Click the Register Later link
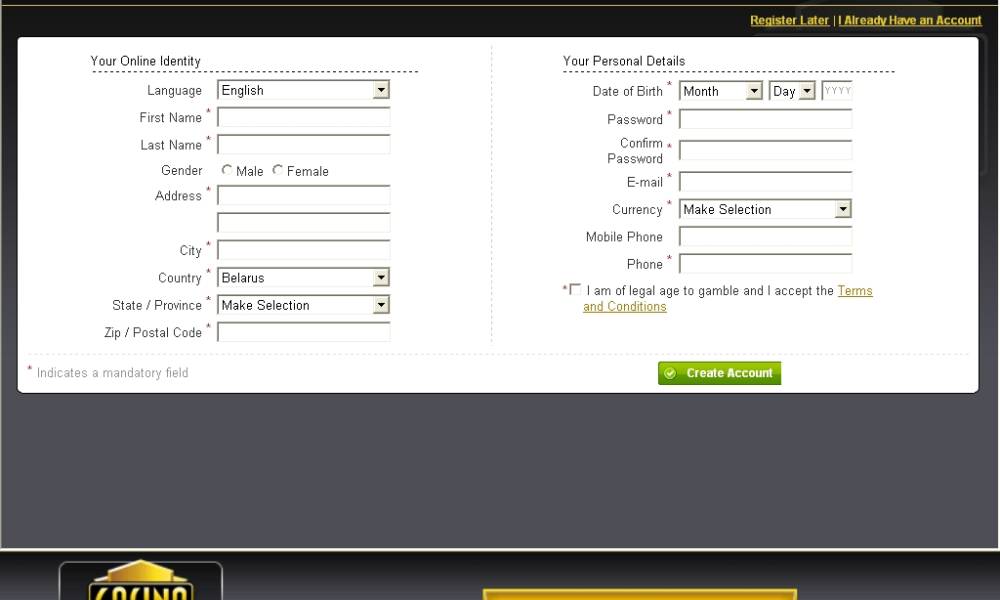Viewport: 1000px width, 600px height. tap(789, 20)
